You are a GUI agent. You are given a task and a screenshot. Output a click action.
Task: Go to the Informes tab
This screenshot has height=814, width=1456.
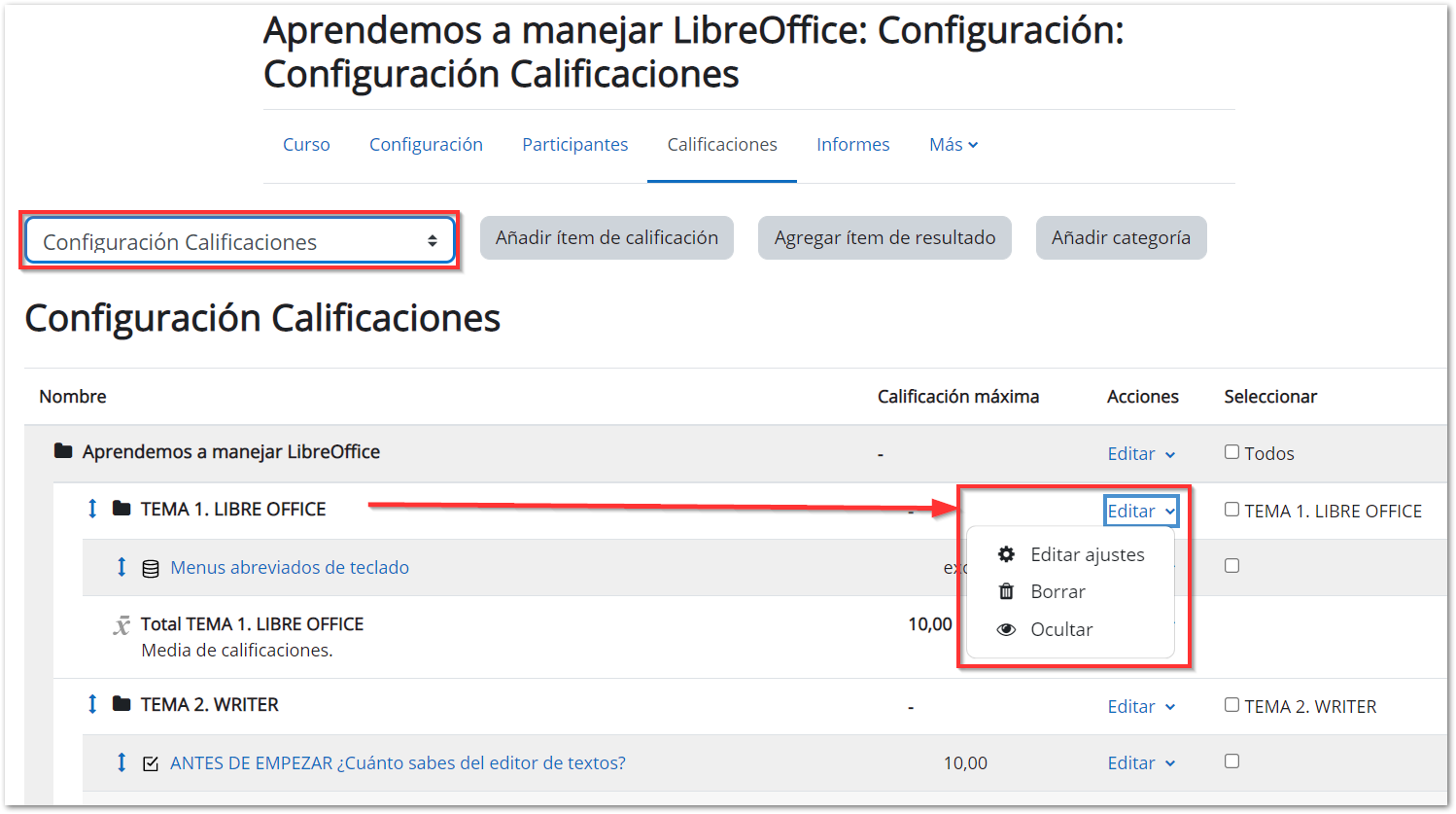pyautogui.click(x=852, y=144)
